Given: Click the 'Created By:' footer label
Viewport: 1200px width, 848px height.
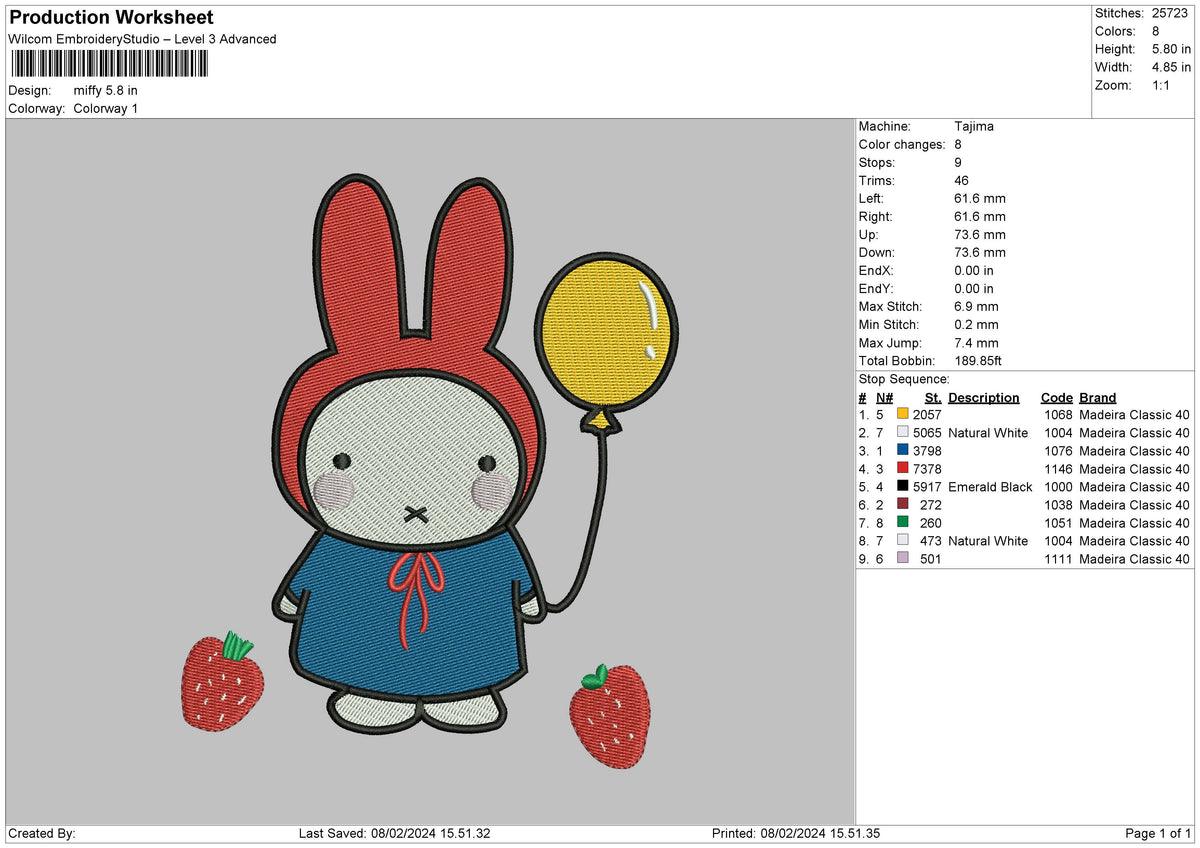Looking at the screenshot, I should [42, 834].
